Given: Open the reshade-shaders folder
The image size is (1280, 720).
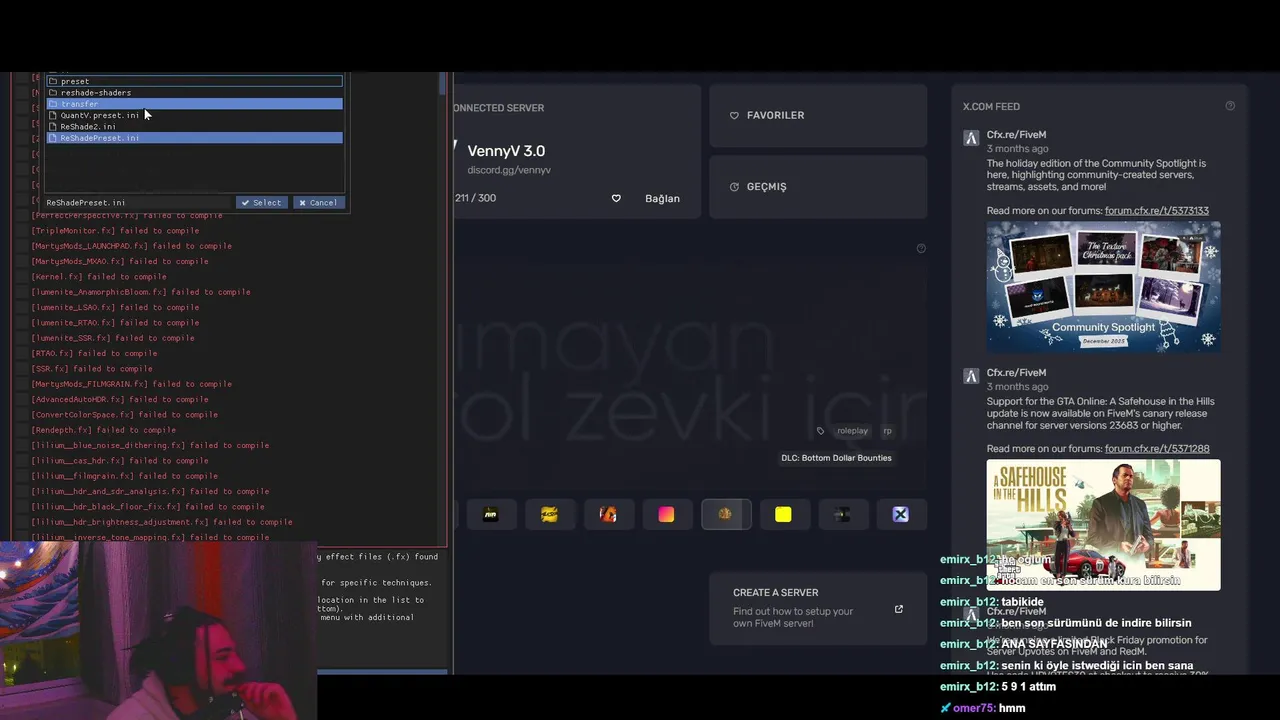Looking at the screenshot, I should (195, 92).
